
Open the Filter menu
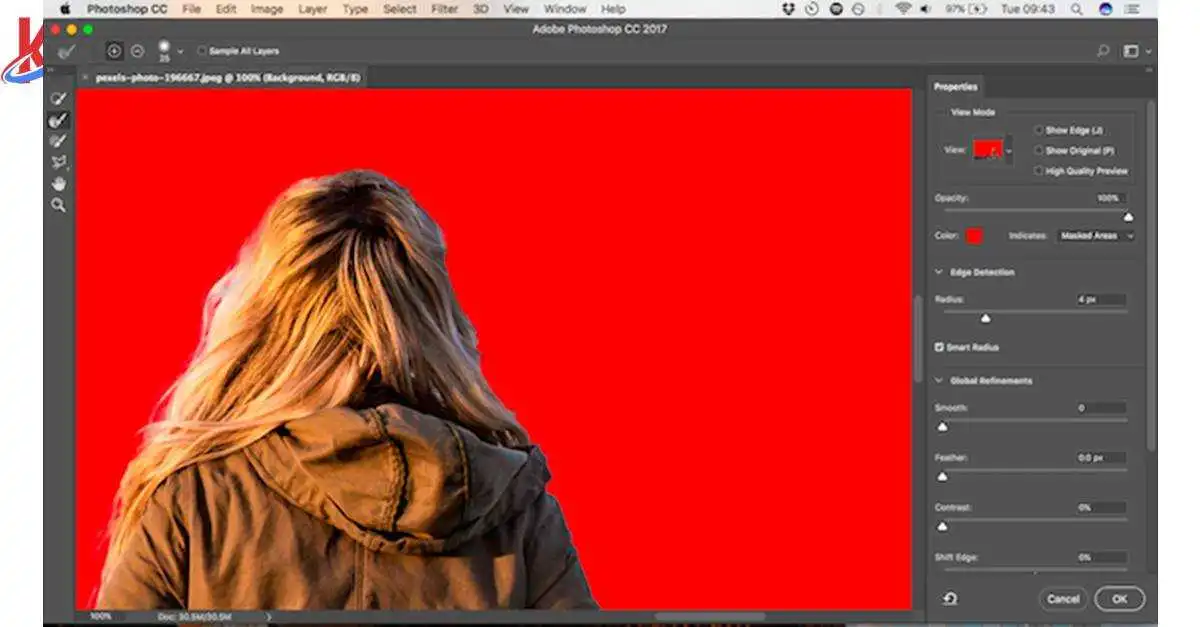click(x=445, y=9)
